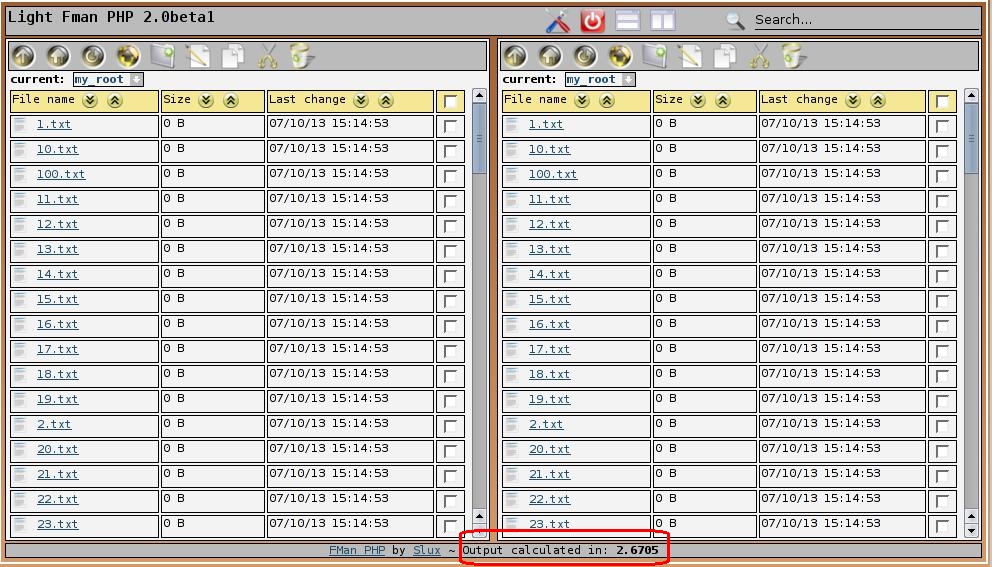Check the box for 14.txt in left panel

pos(450,277)
